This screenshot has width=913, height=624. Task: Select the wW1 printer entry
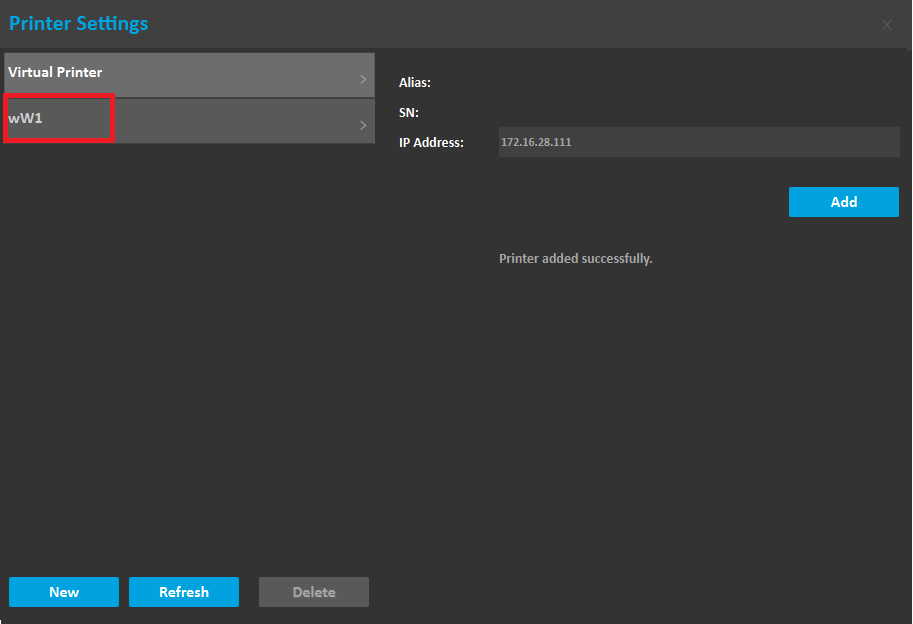click(58, 119)
